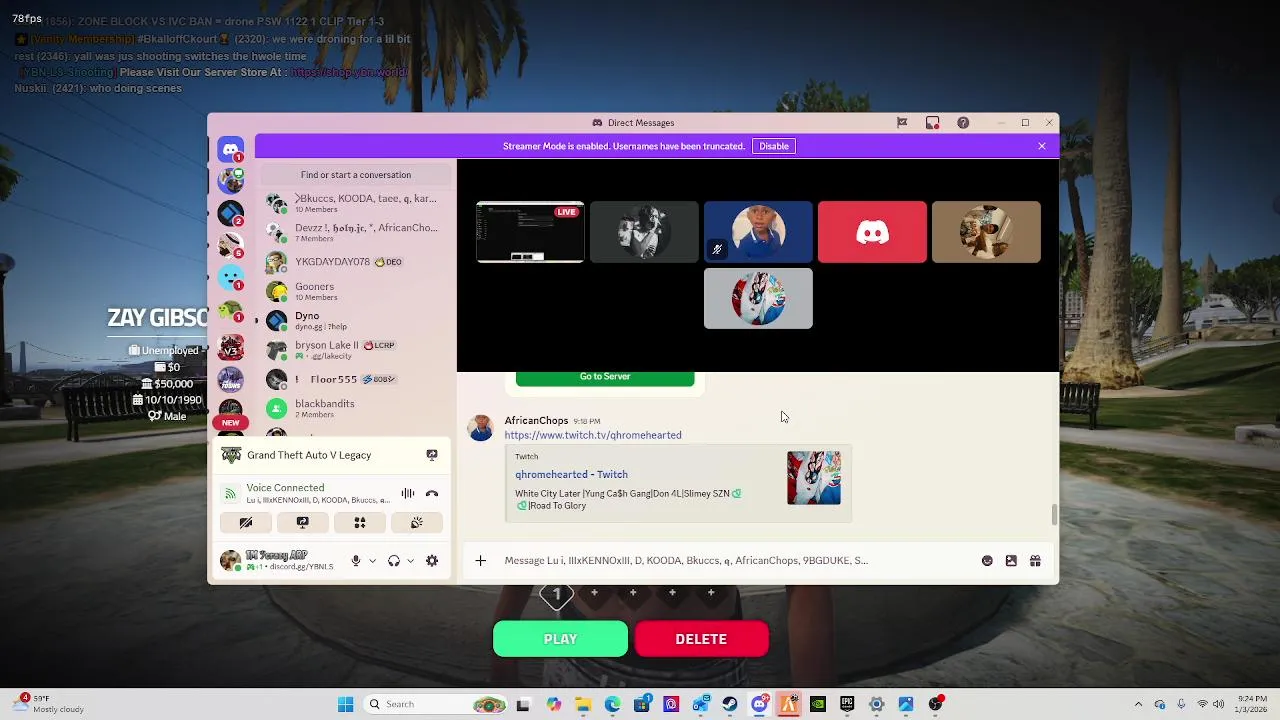The height and width of the screenshot is (720, 1280).
Task: Disconnect from voice call
Action: pyautogui.click(x=432, y=494)
